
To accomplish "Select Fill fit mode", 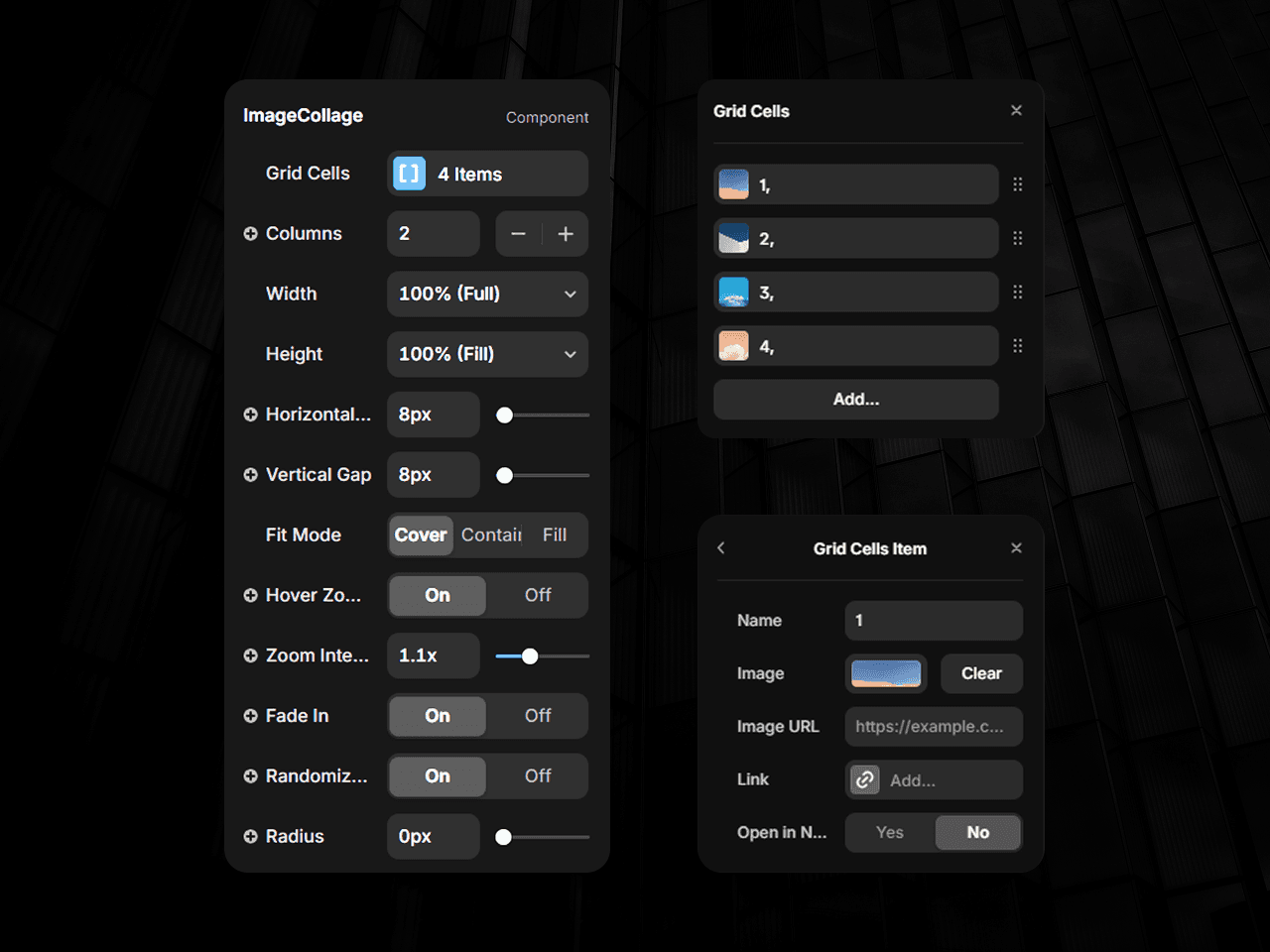I will point(555,535).
